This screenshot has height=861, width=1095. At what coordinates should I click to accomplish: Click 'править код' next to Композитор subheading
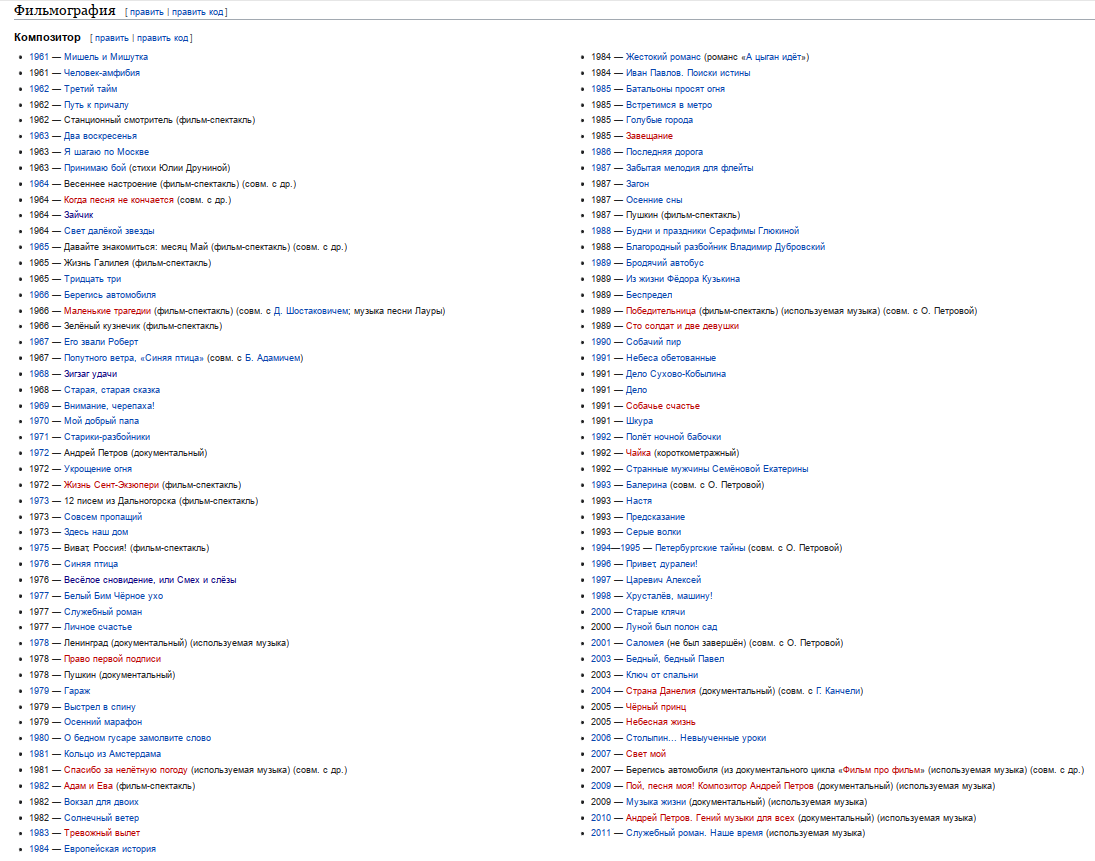tap(163, 38)
